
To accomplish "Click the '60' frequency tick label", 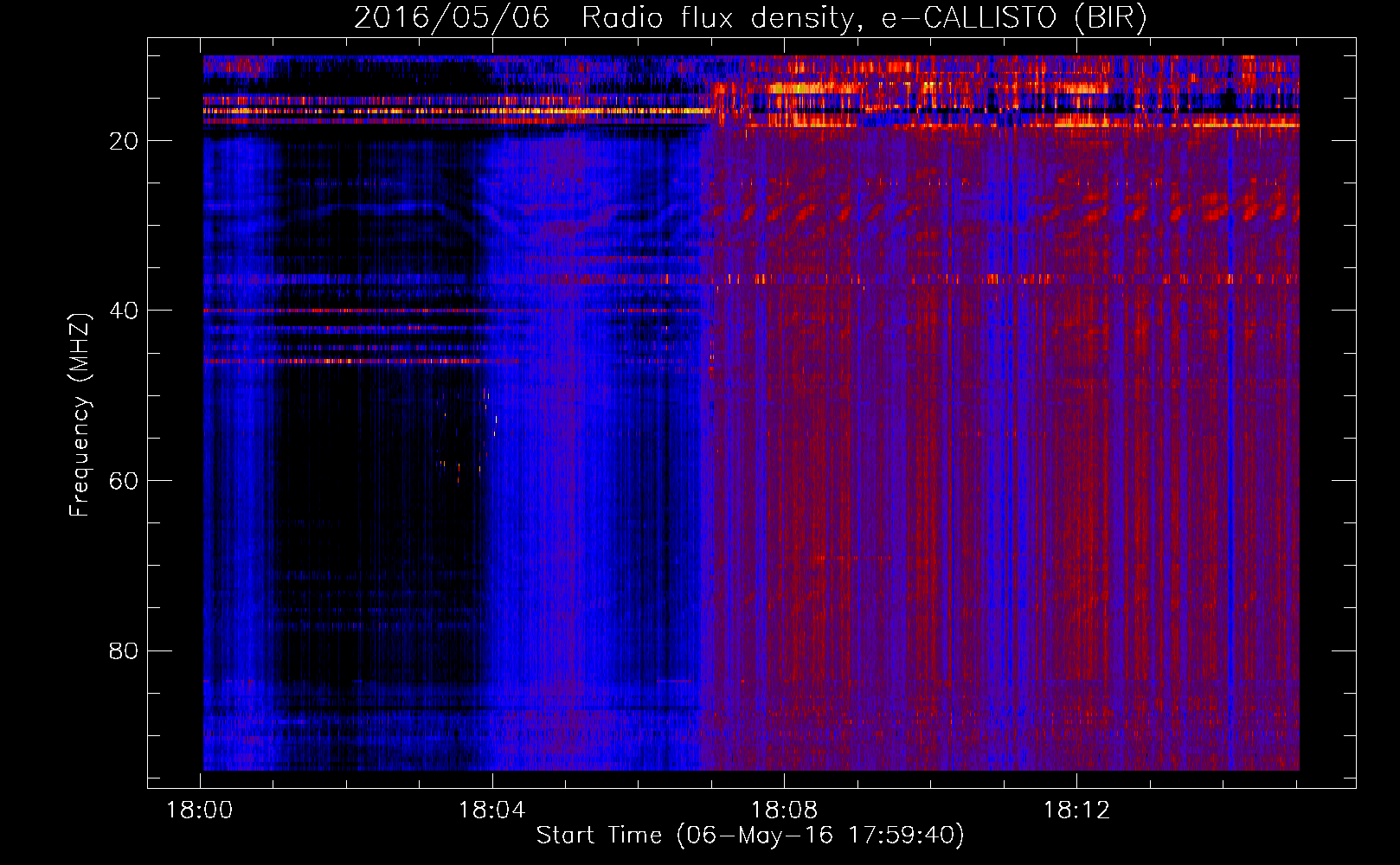I will tap(124, 481).
